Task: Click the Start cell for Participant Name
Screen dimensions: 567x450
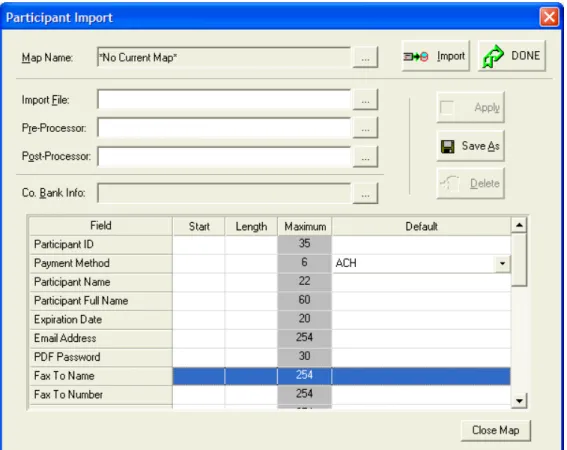Action: pos(199,282)
